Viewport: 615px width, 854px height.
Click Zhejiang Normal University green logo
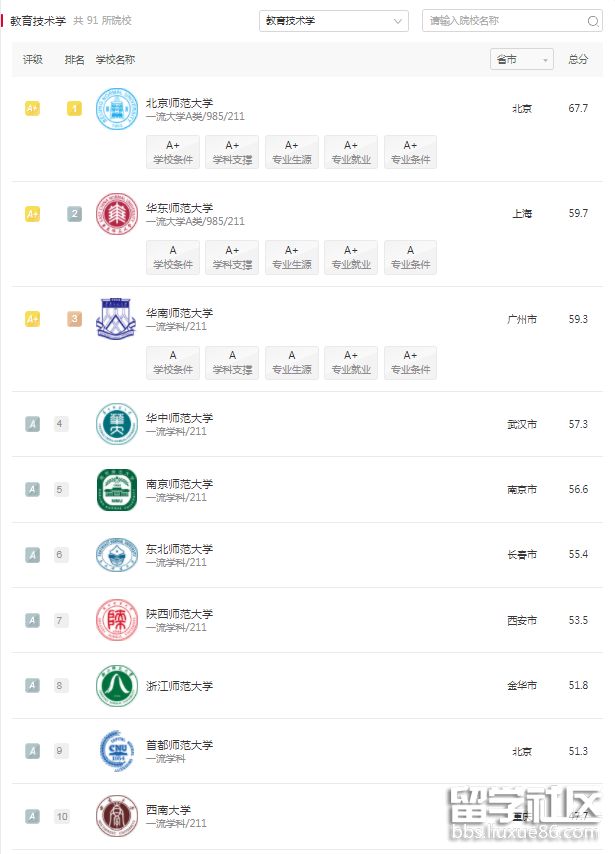coord(116,686)
